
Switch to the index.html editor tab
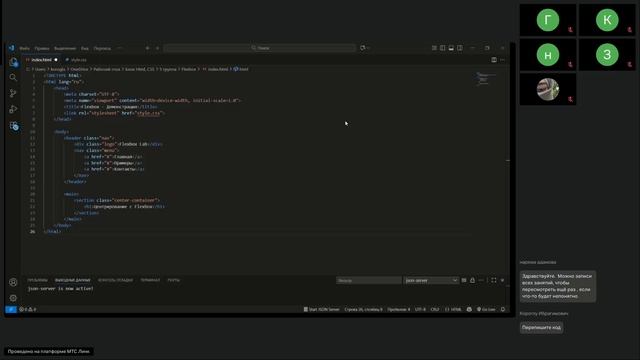tap(42, 60)
